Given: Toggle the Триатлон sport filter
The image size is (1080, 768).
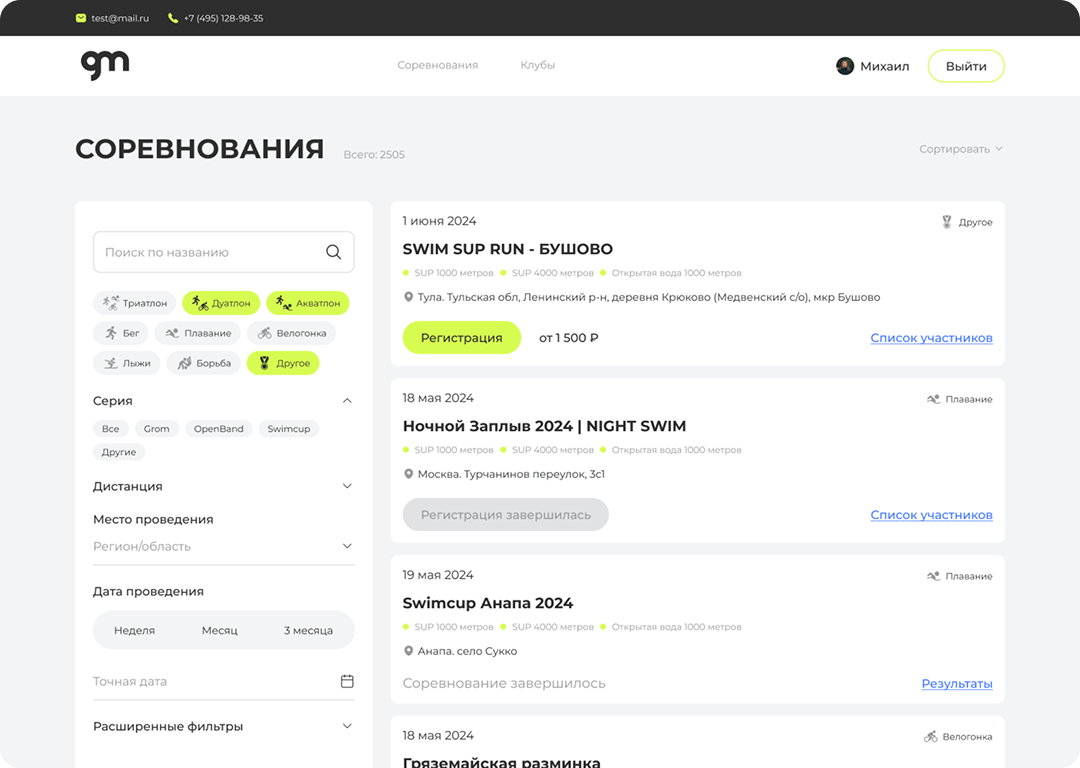Looking at the screenshot, I should pyautogui.click(x=136, y=303).
